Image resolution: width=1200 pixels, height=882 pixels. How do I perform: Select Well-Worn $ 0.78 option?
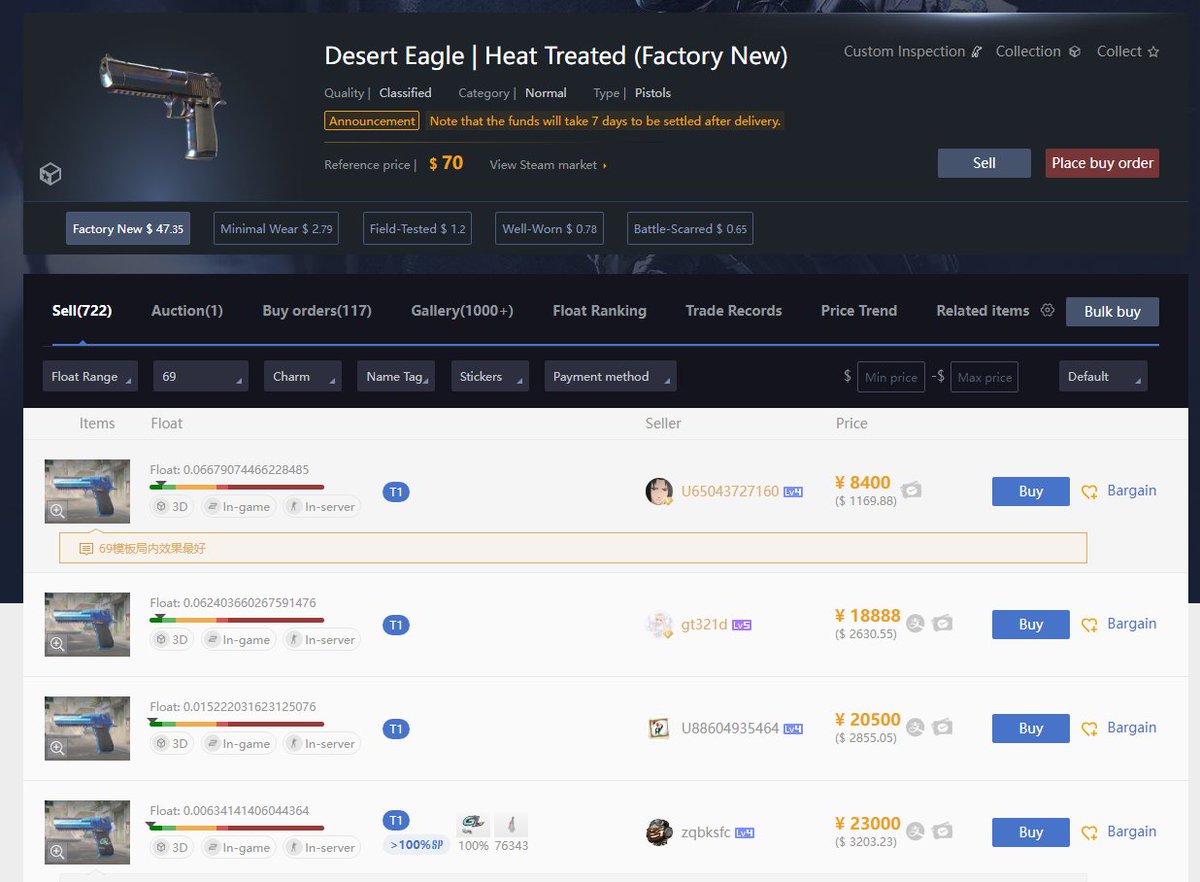coord(549,228)
